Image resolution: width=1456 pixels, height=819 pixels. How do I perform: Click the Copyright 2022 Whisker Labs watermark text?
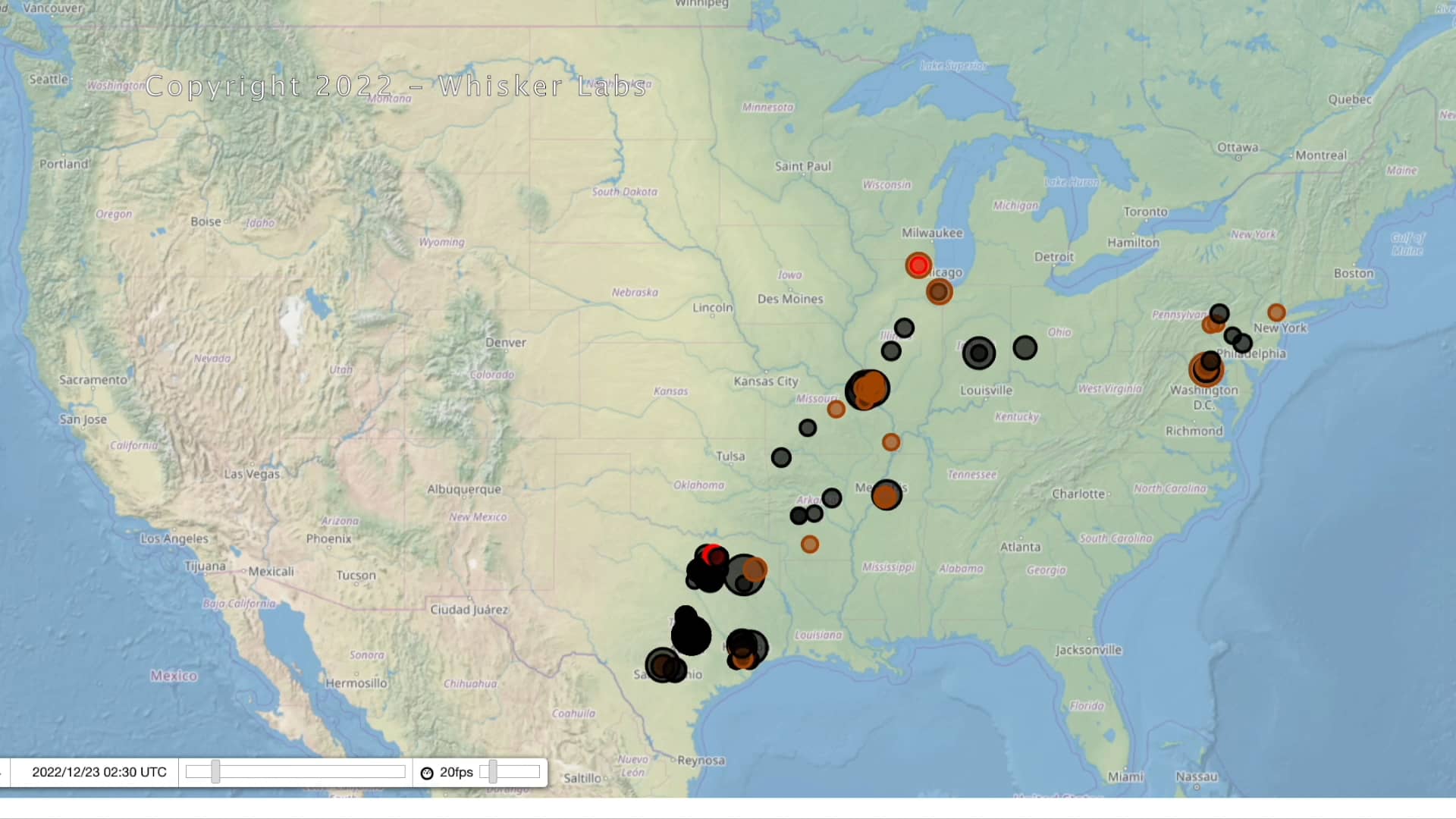click(398, 86)
